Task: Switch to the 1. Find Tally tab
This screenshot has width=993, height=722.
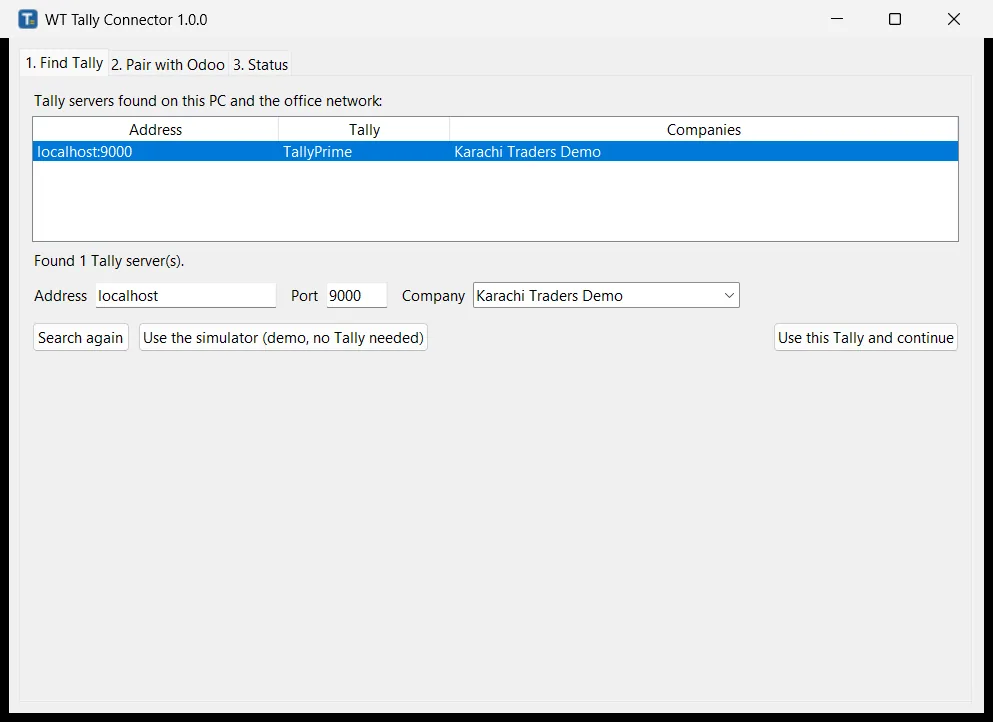Action: point(64,63)
